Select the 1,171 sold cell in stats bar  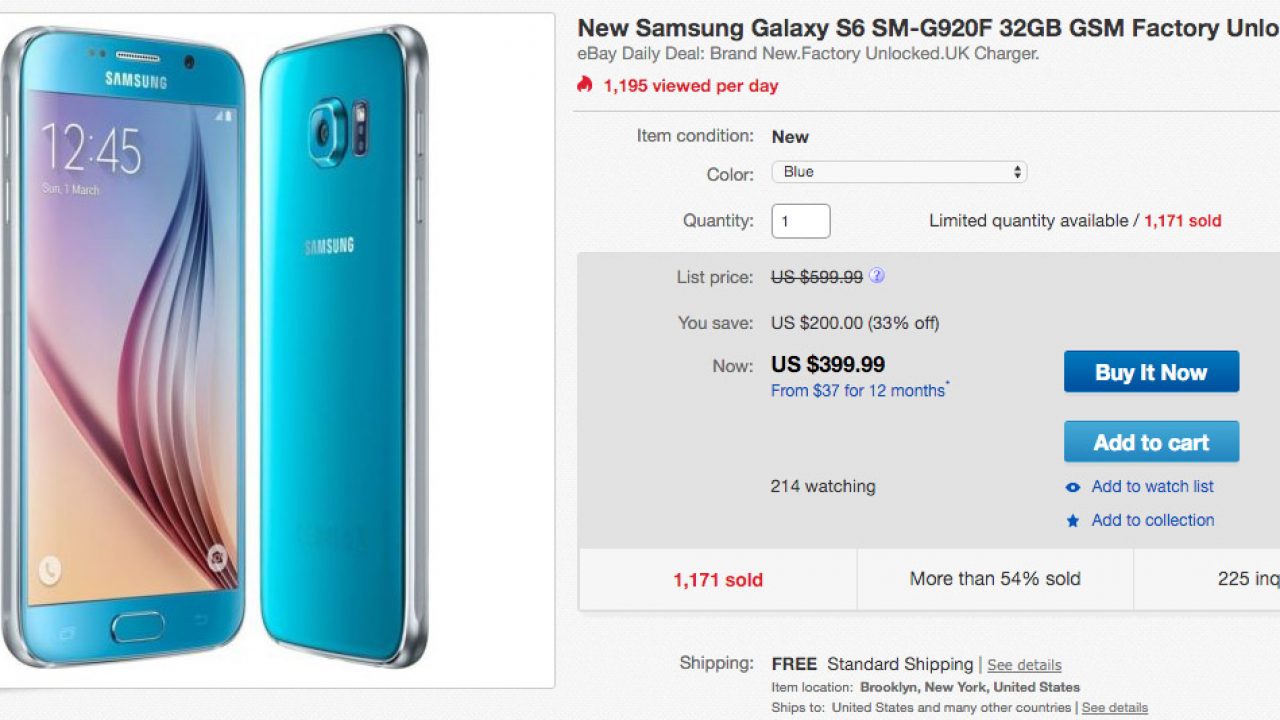click(x=718, y=579)
